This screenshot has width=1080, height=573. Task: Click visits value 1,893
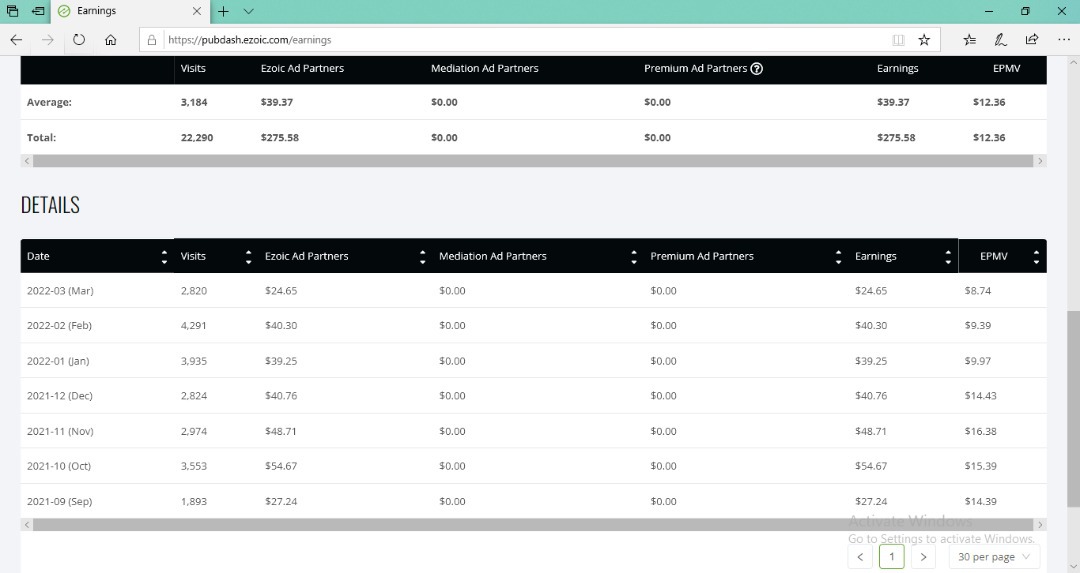[x=194, y=501]
